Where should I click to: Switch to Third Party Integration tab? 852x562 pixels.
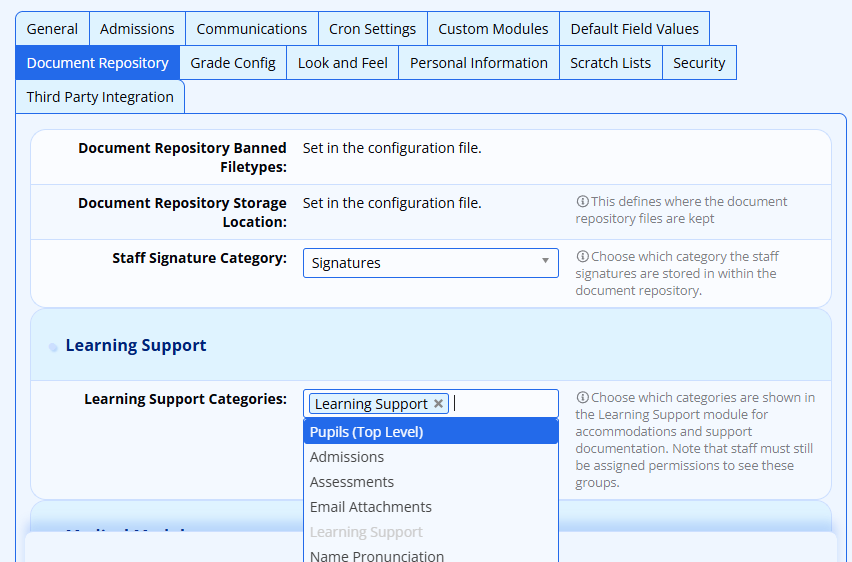coord(100,97)
